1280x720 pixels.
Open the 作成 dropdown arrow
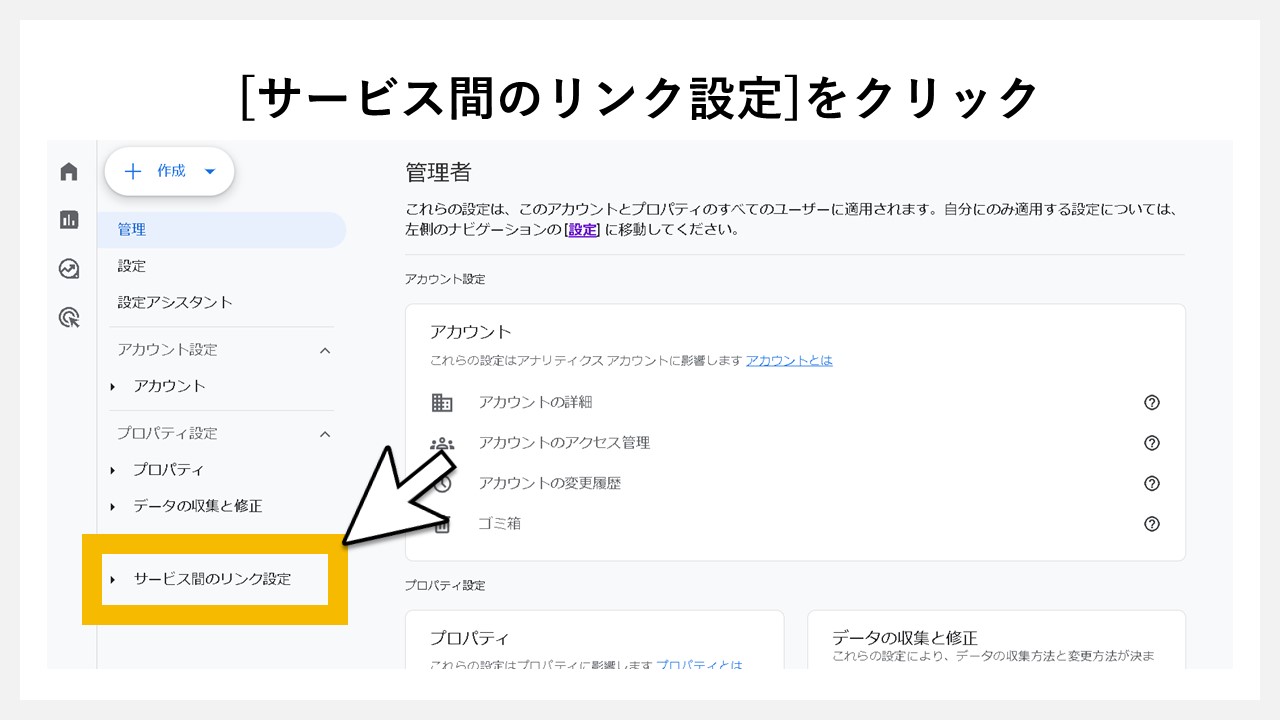[x=209, y=171]
